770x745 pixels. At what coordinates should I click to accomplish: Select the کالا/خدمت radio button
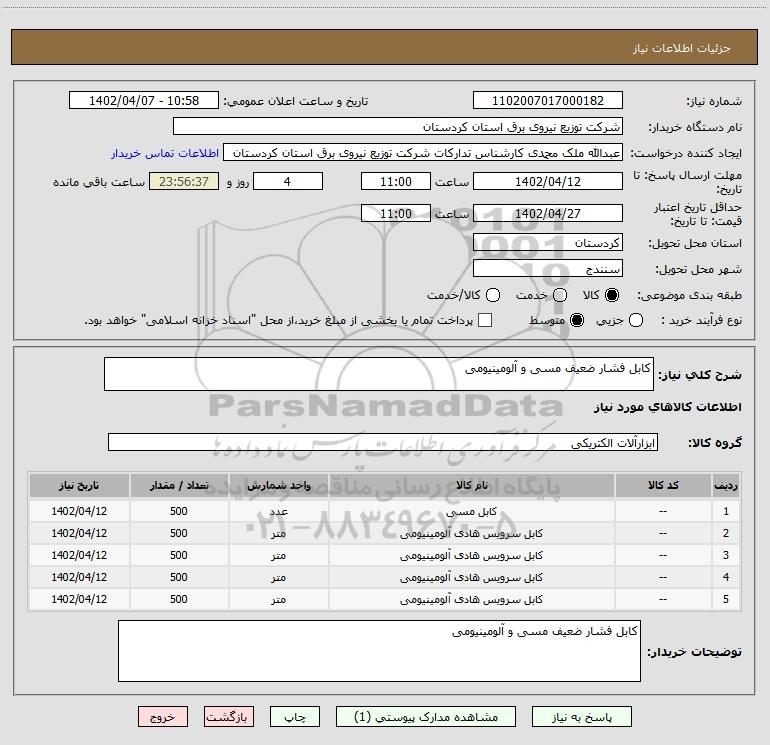coord(493,295)
